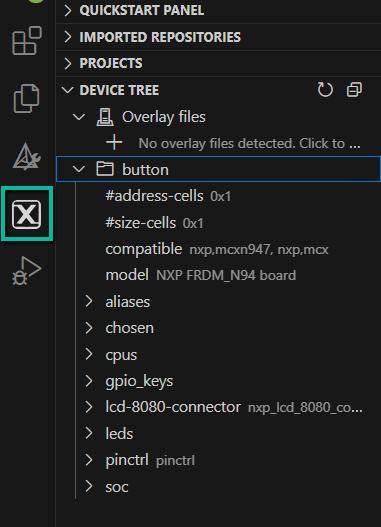Screen dimensions: 381x527
Task: Expand the Quickstart Panel section
Action: point(68,10)
